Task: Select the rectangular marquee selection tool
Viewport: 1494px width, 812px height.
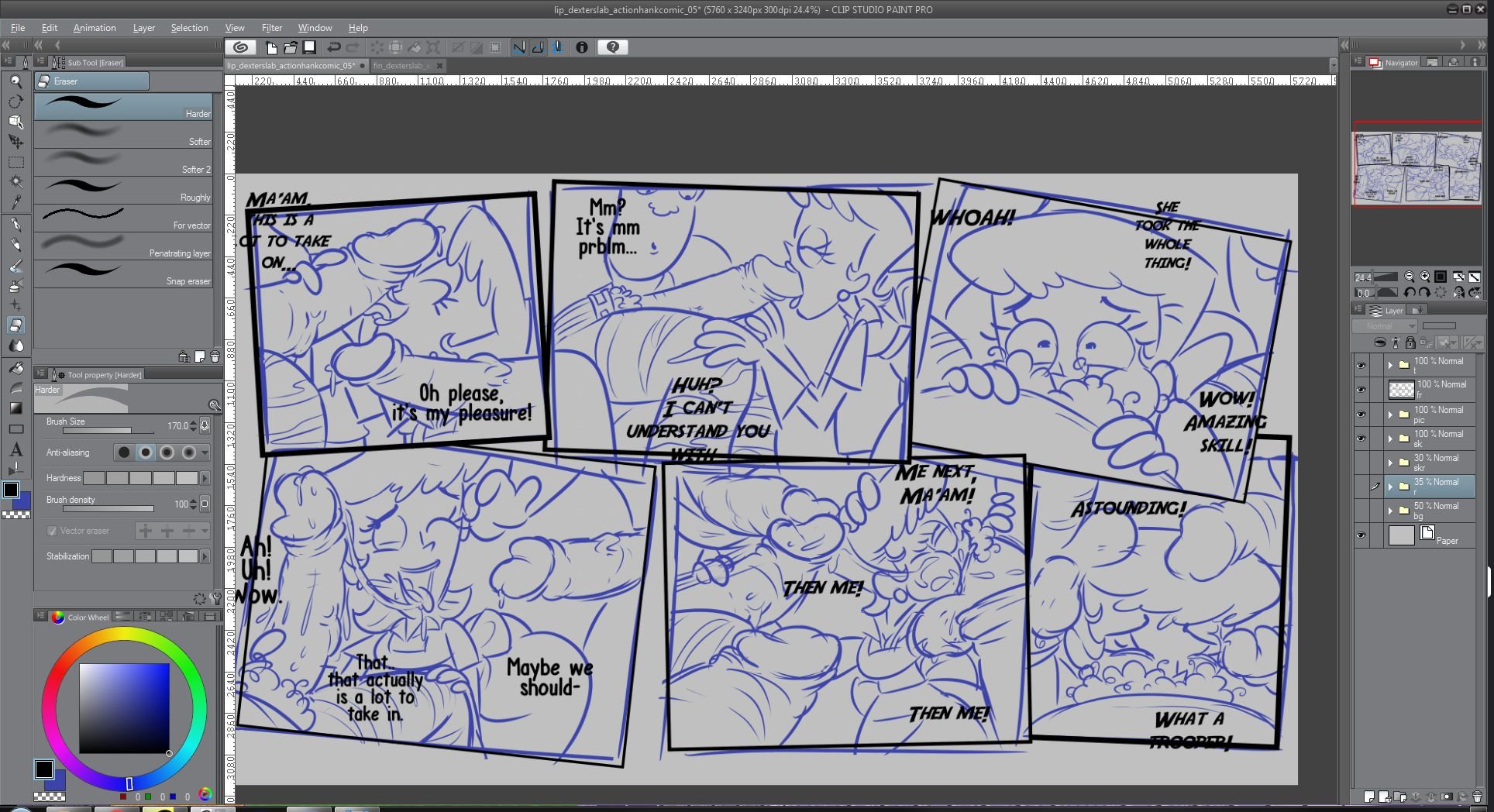Action: 15,162
